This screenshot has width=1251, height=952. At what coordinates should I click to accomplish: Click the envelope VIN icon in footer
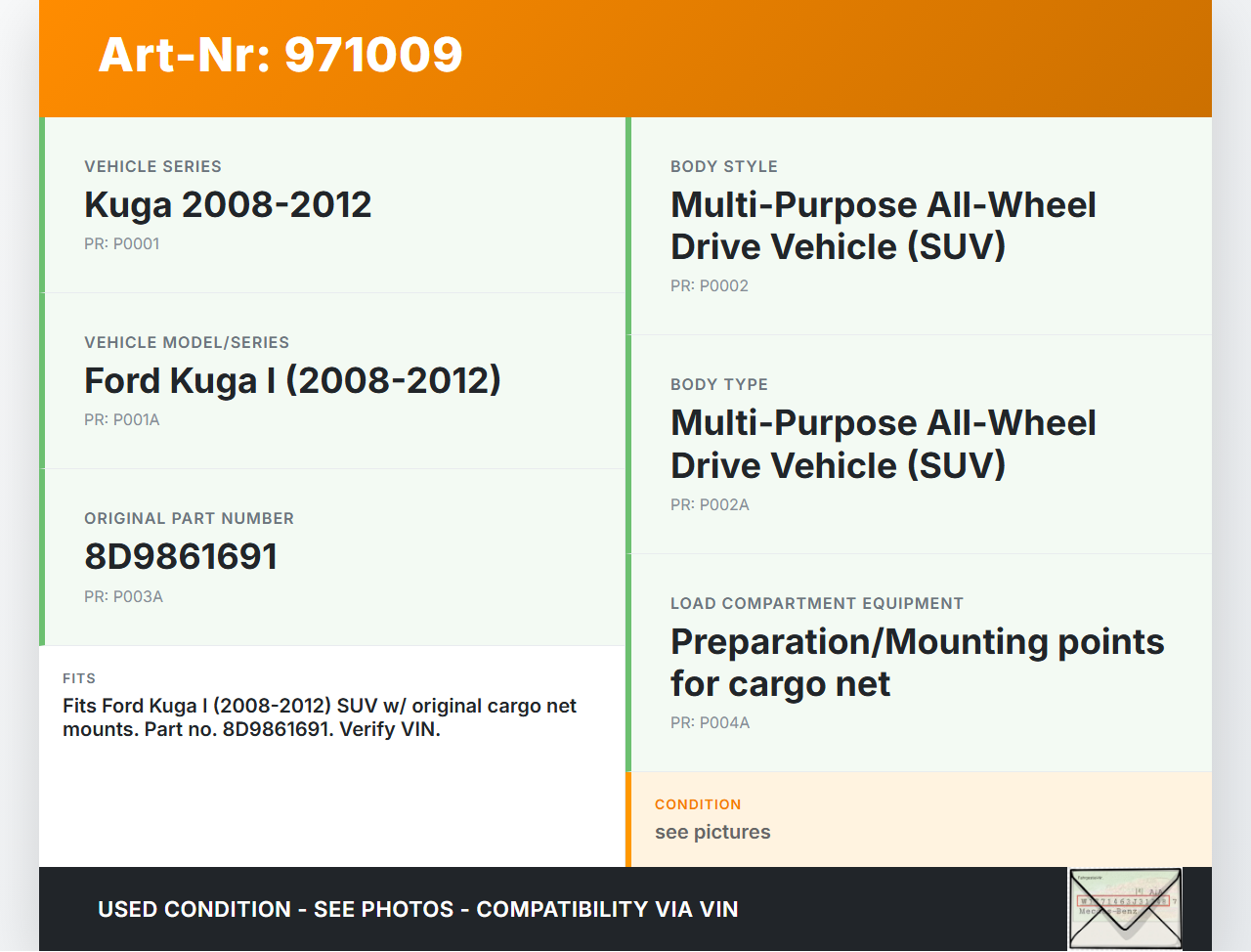(1124, 908)
